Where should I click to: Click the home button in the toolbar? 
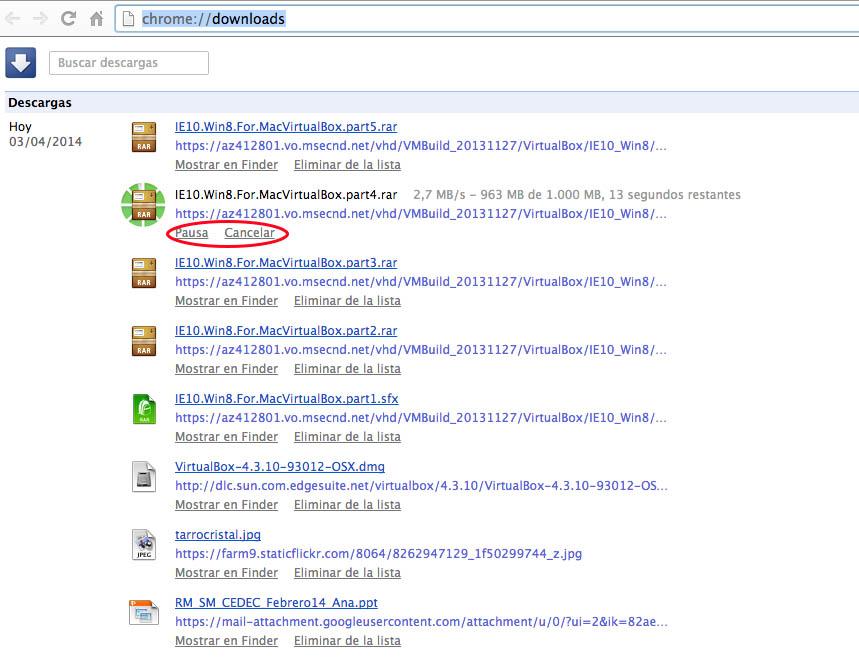pyautogui.click(x=96, y=19)
